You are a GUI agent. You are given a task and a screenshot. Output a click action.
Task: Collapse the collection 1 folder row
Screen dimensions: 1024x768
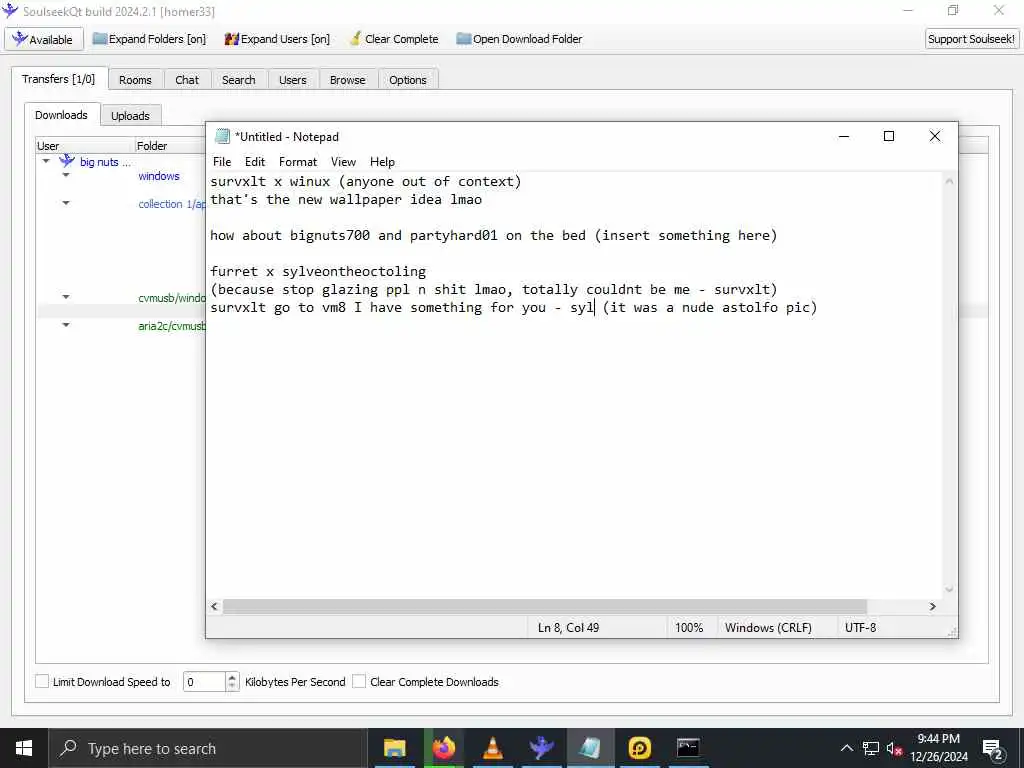click(x=66, y=203)
